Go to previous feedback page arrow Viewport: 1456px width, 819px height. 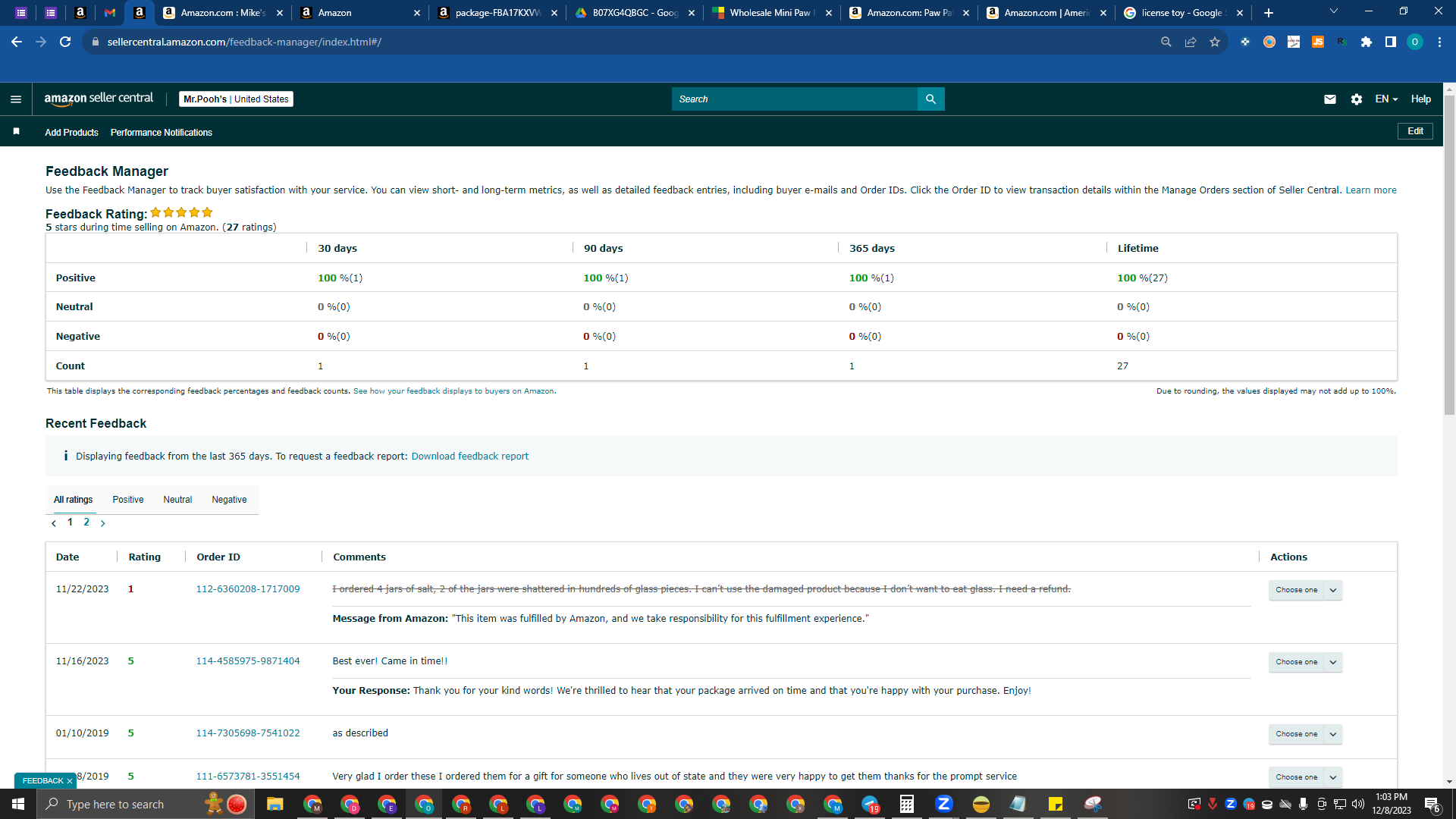(54, 523)
